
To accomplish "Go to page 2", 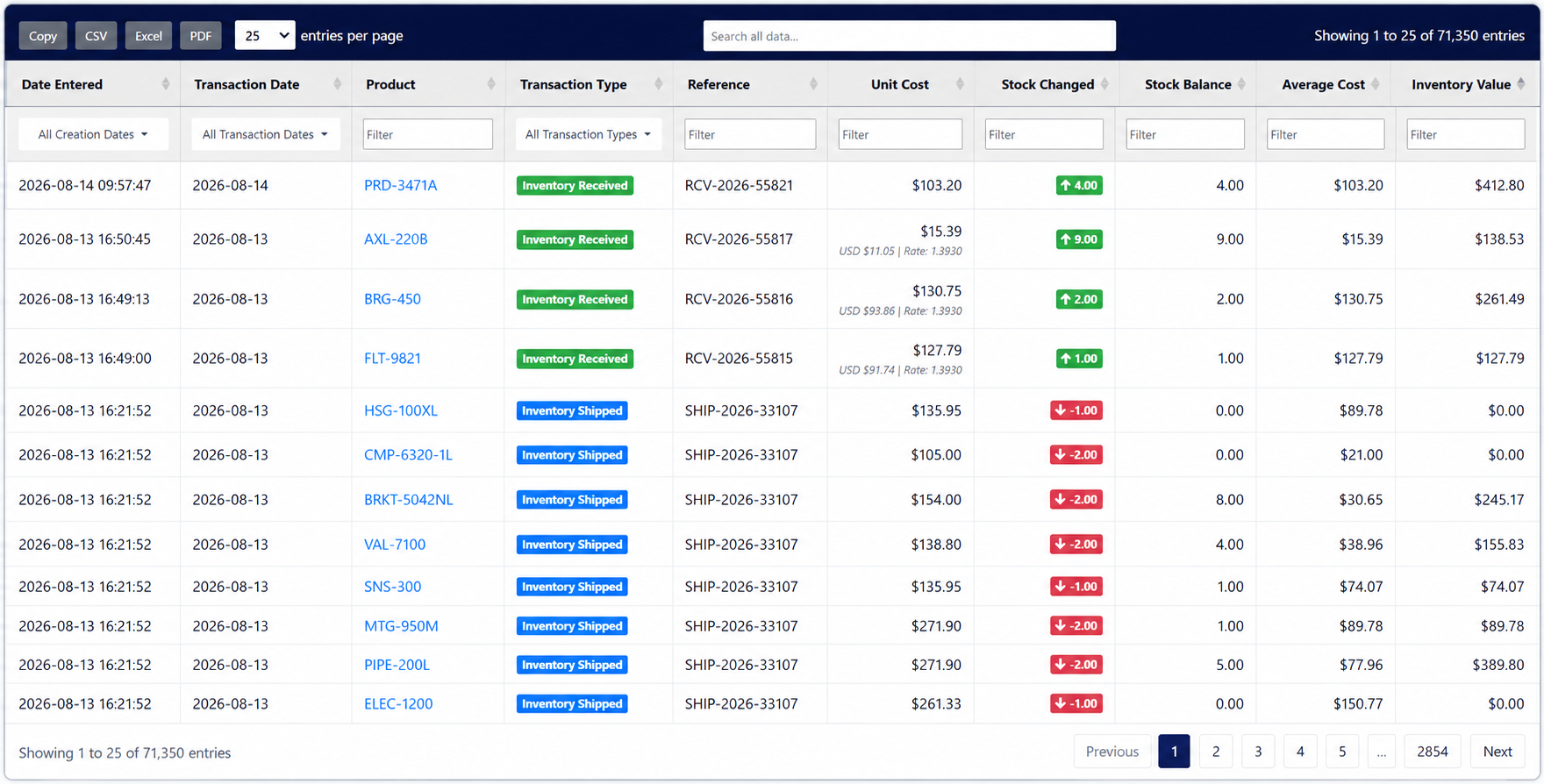I will [x=1216, y=752].
